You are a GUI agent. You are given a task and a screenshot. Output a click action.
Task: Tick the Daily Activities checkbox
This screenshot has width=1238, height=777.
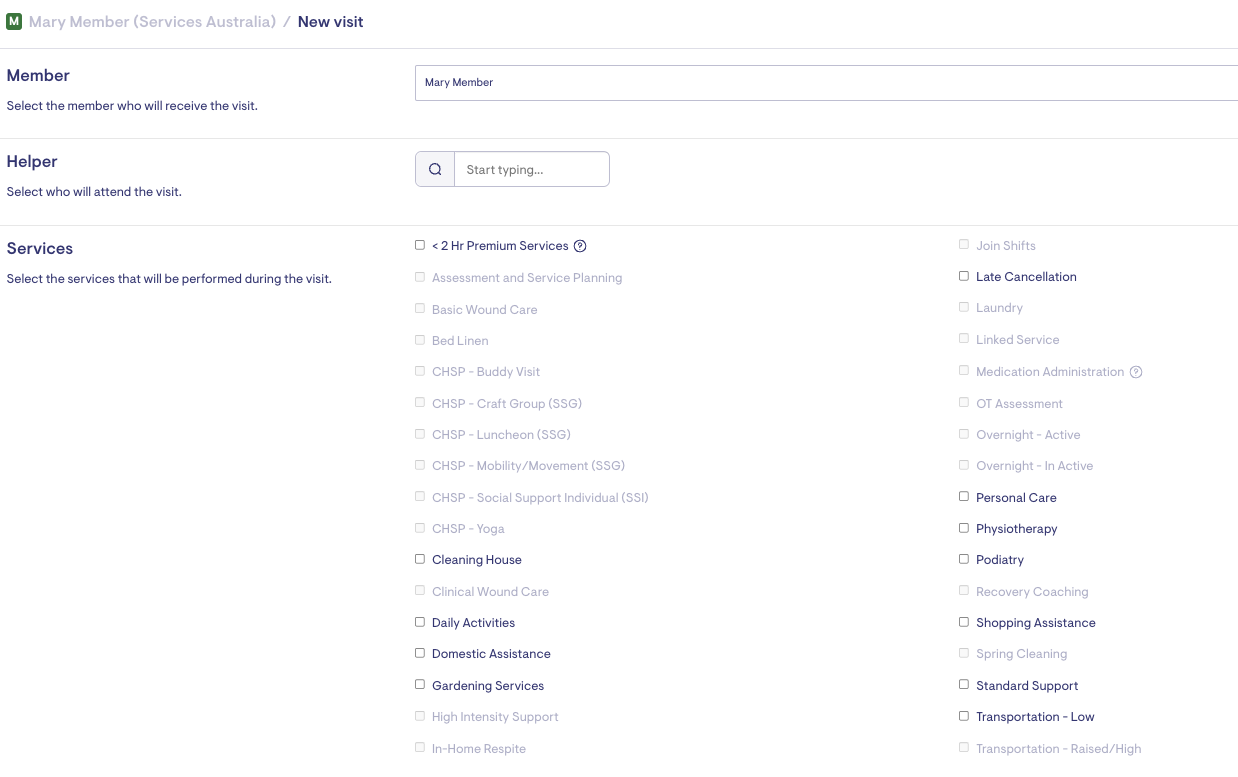point(420,622)
